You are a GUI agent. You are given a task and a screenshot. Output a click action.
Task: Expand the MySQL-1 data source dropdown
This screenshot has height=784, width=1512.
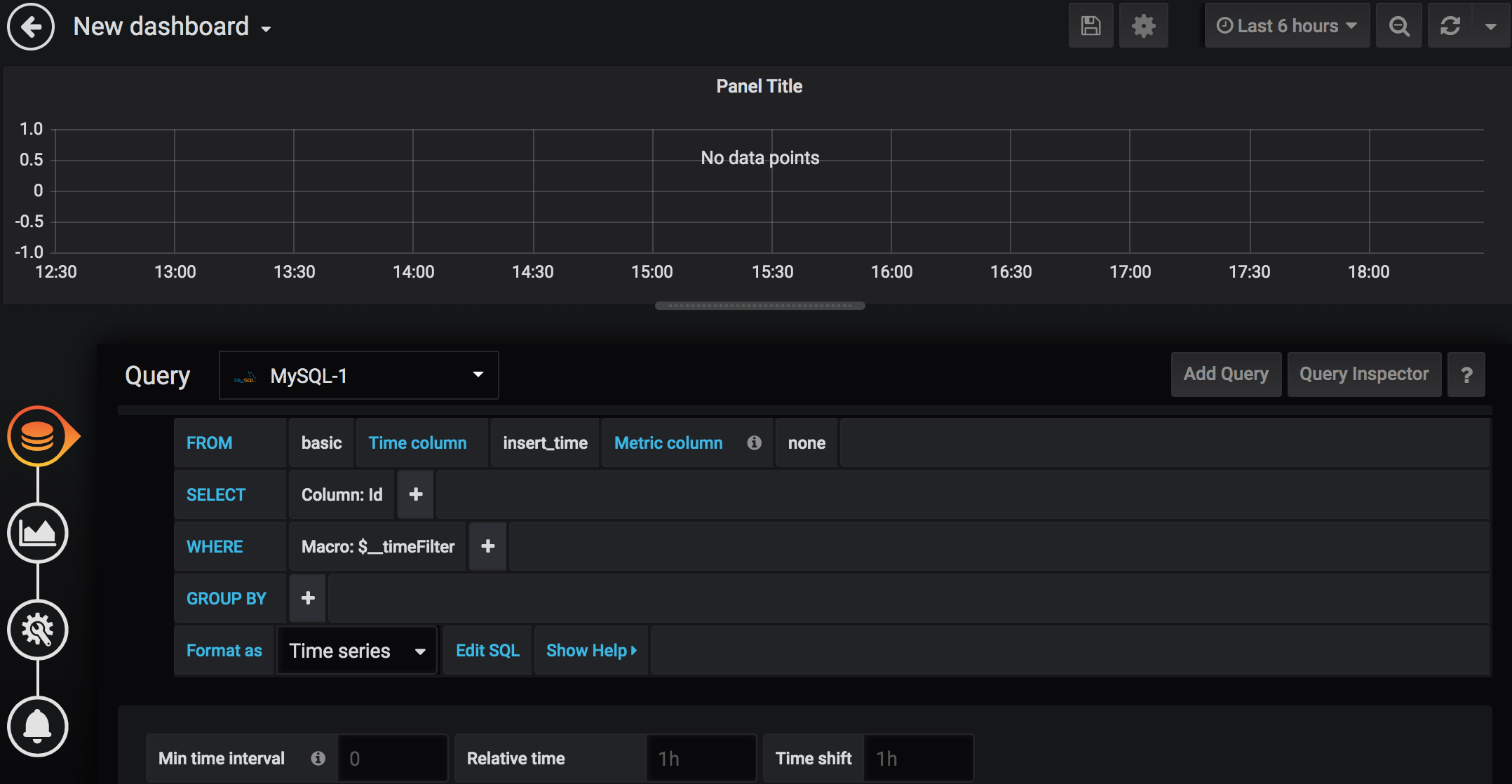pyautogui.click(x=359, y=375)
